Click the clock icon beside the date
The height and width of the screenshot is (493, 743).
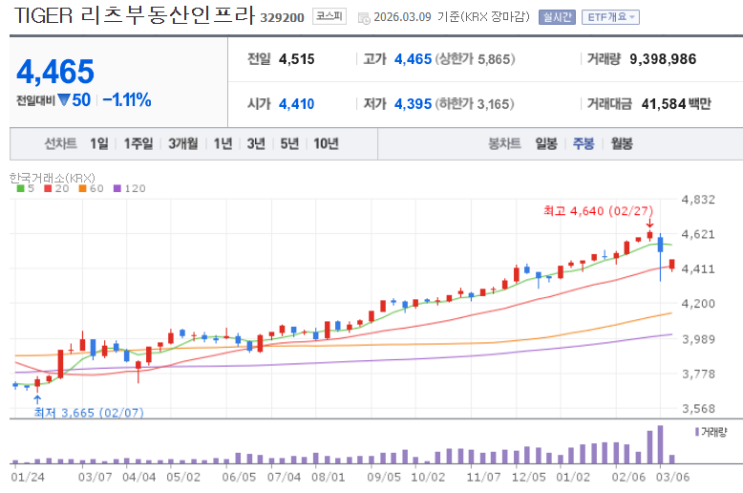click(363, 18)
